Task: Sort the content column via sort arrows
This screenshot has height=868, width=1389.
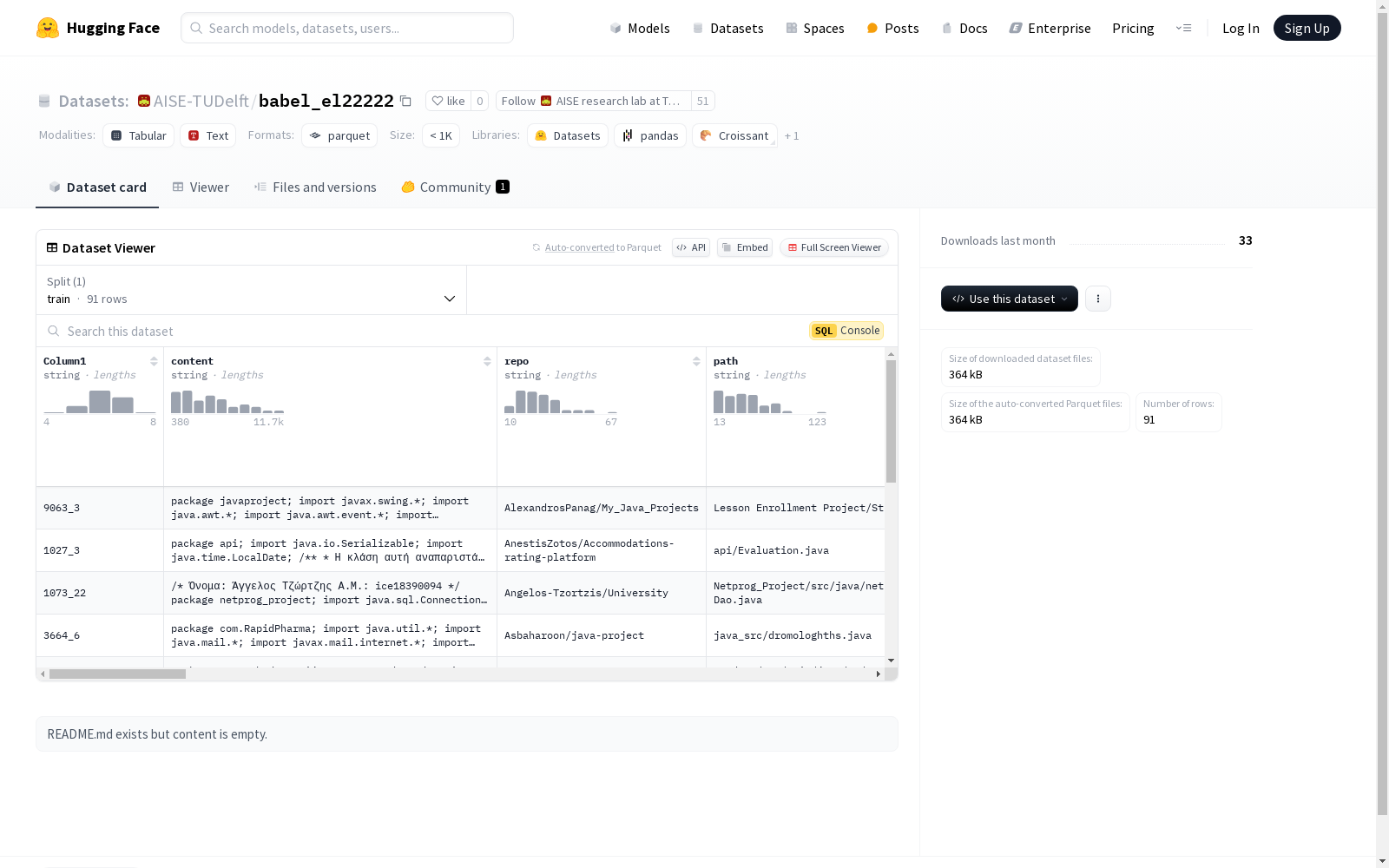Action: coord(487,361)
